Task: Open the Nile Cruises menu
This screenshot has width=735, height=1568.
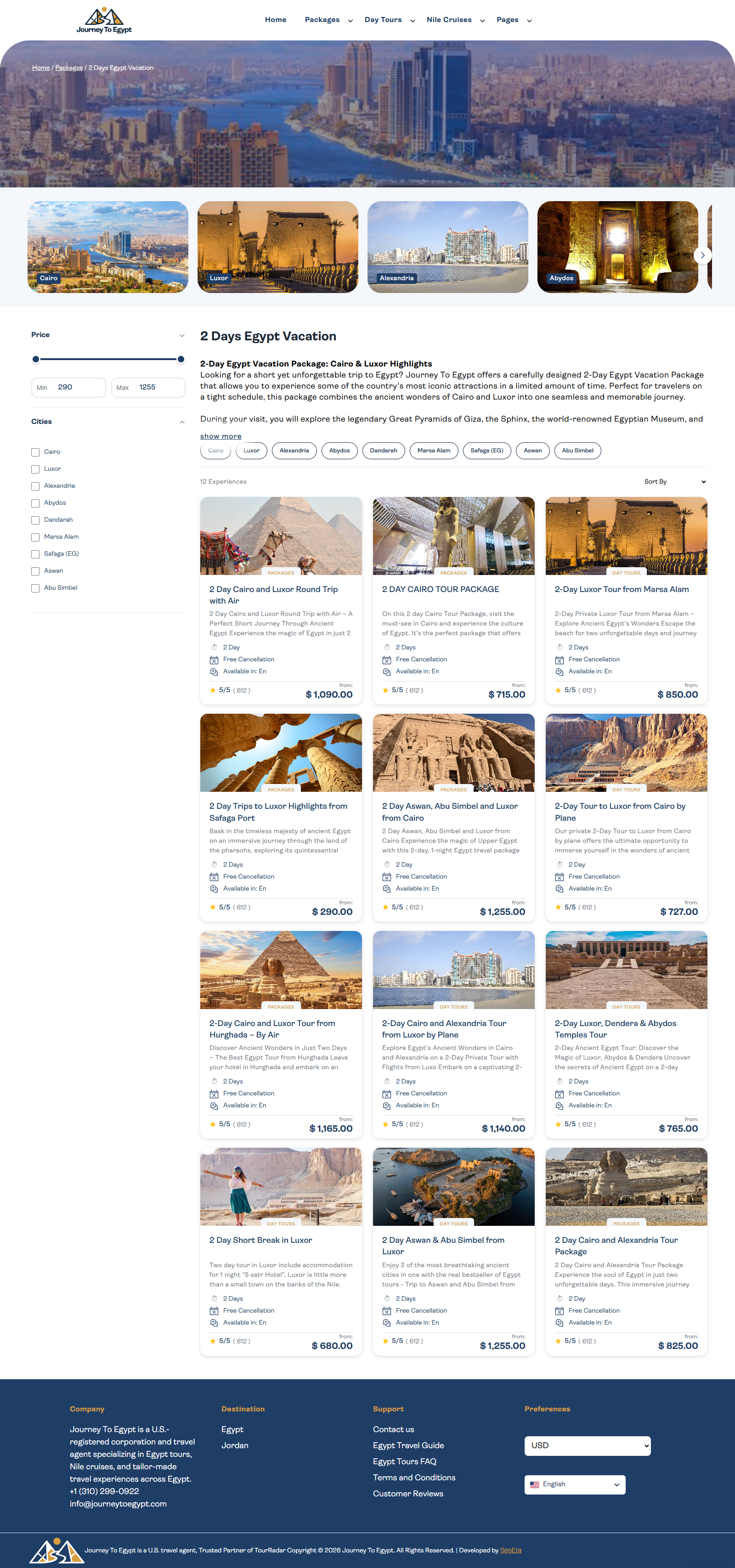Action: tap(449, 20)
